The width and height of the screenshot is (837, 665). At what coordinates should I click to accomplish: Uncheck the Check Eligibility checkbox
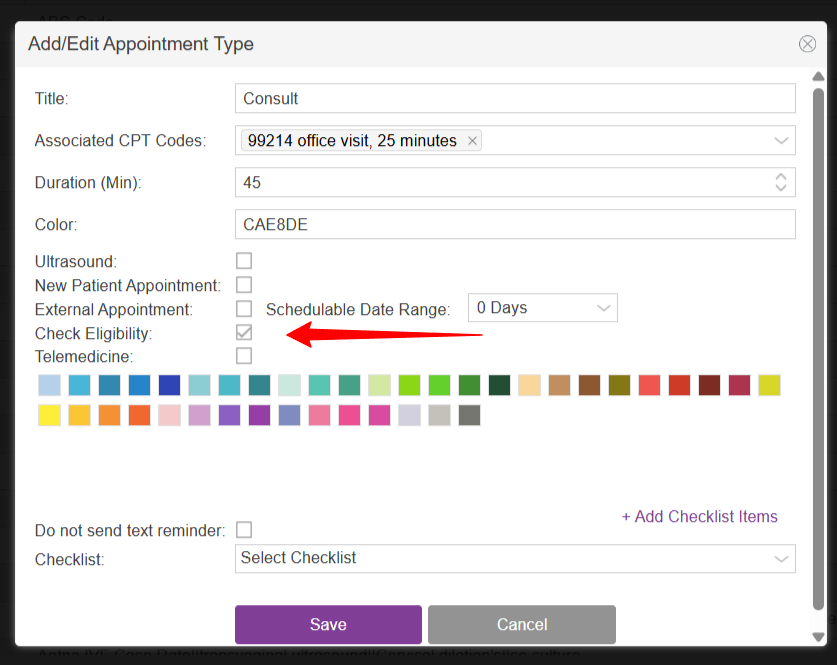coord(244,333)
